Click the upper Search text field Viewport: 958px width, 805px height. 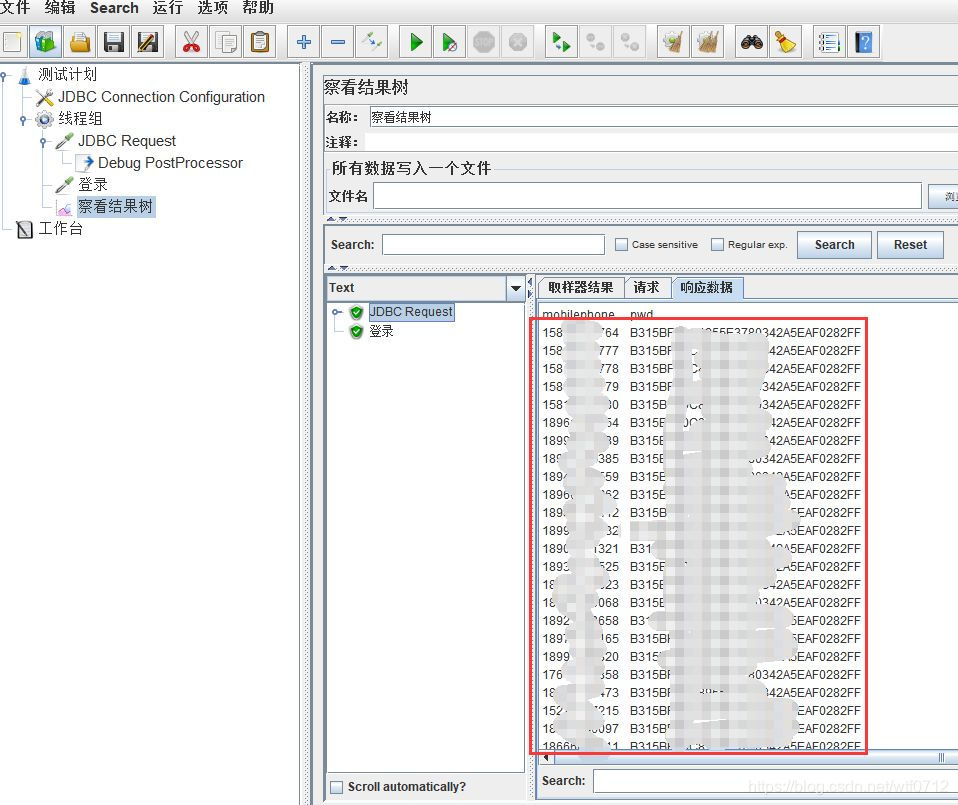pos(493,245)
